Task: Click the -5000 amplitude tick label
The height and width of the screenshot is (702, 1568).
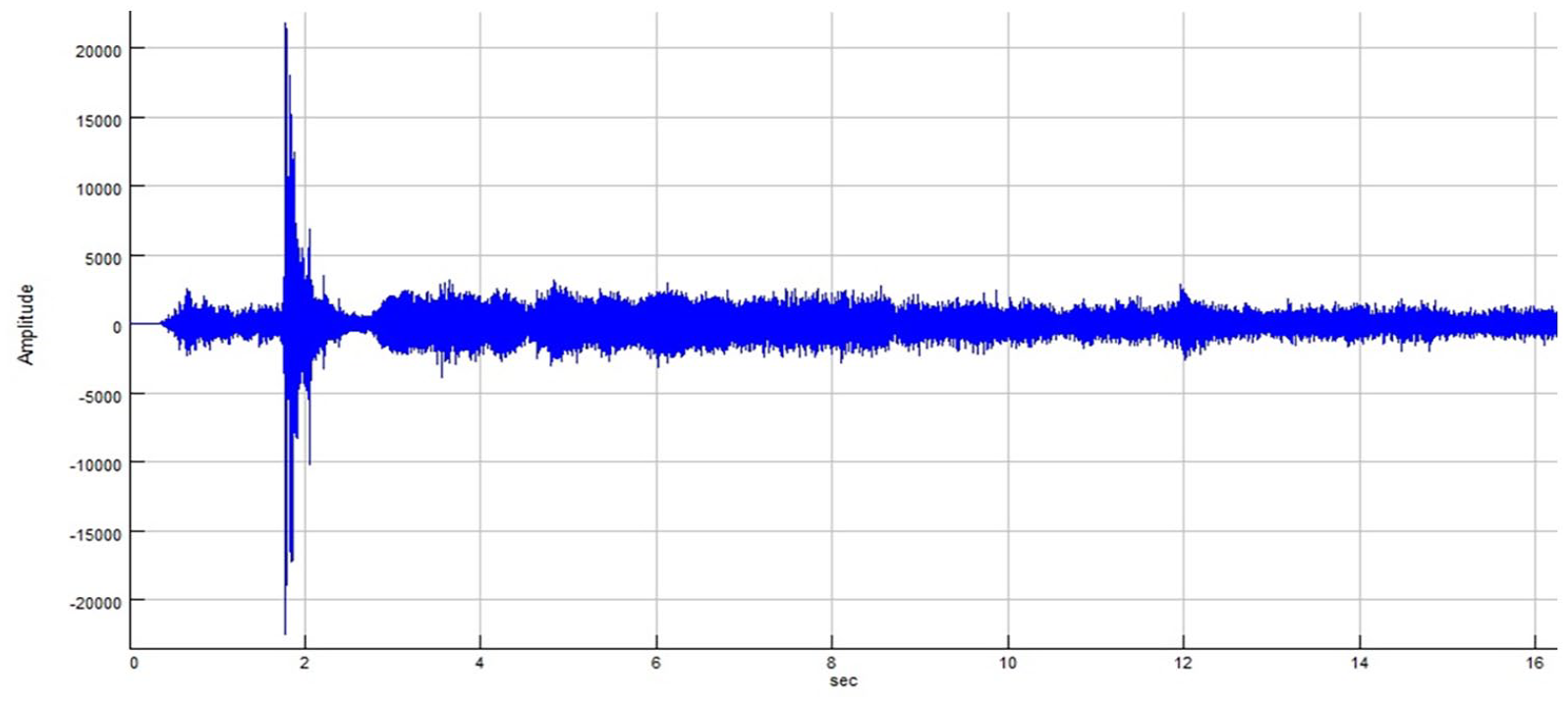Action: tap(98, 396)
